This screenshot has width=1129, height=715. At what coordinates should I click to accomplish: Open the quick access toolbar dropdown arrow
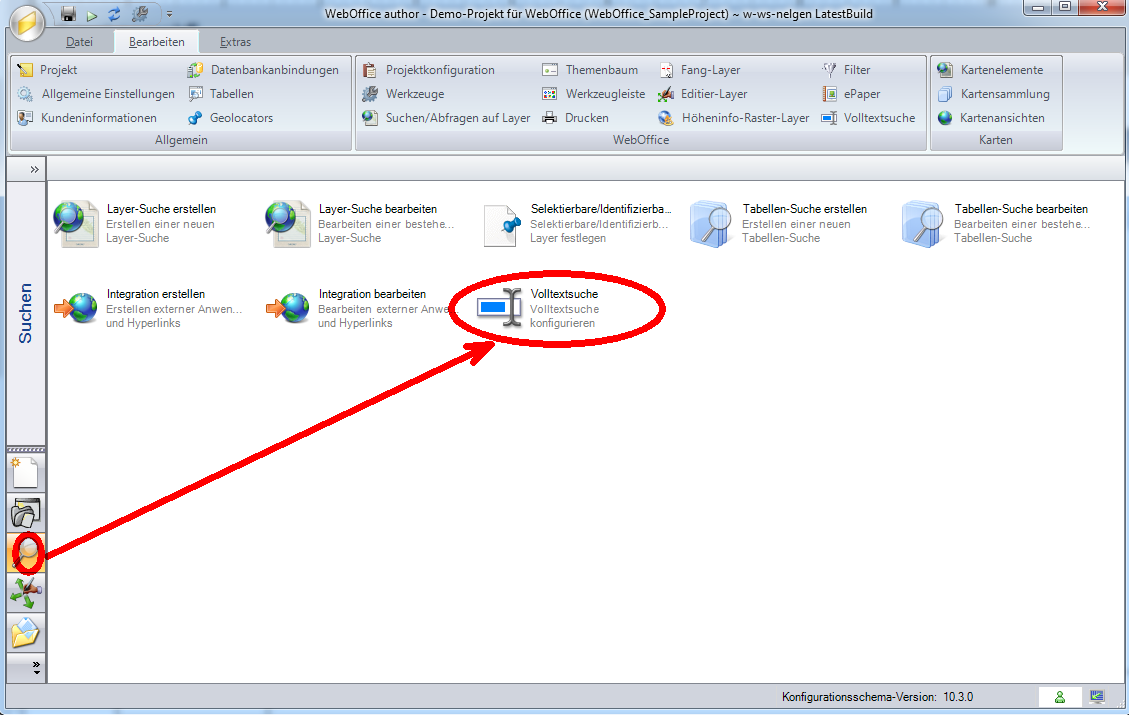click(x=169, y=15)
